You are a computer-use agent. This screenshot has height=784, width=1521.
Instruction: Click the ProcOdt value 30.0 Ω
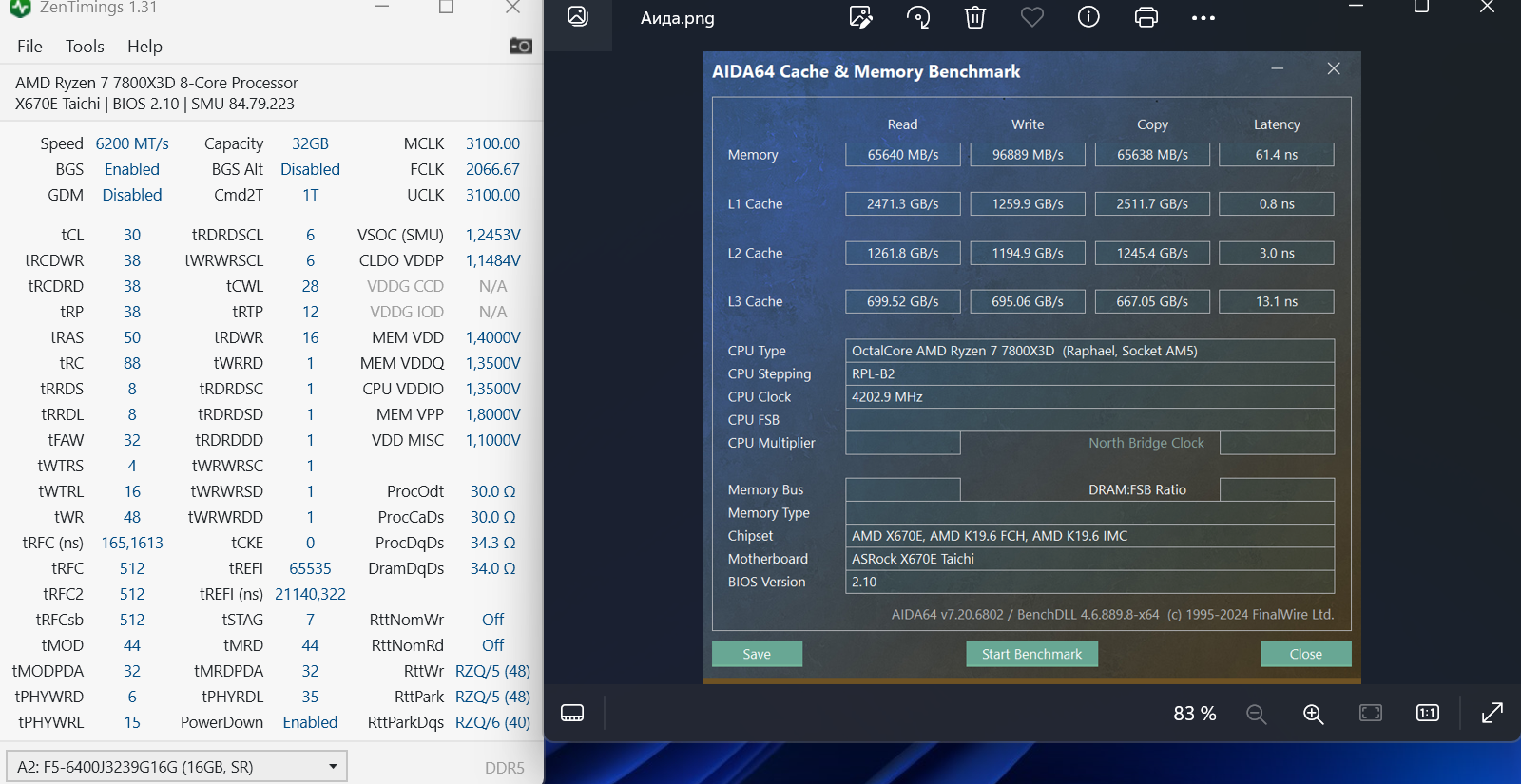492,491
